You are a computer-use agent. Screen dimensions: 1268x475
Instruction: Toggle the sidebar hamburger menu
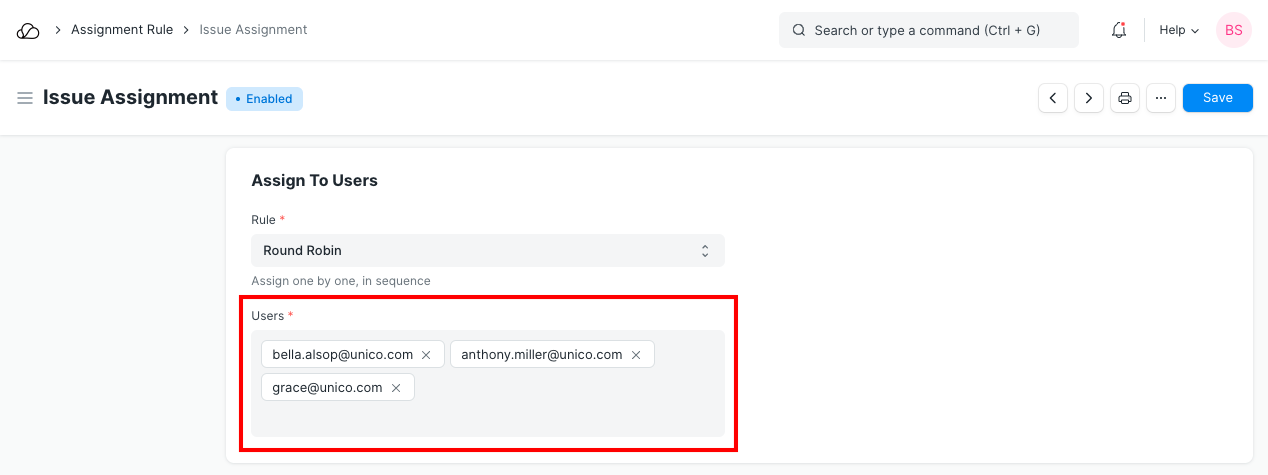(25, 98)
